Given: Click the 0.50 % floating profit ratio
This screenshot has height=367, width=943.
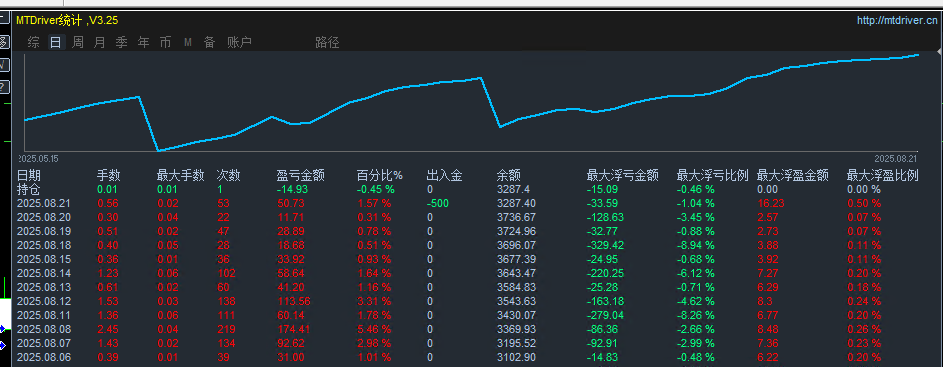Looking at the screenshot, I should click(x=864, y=204).
